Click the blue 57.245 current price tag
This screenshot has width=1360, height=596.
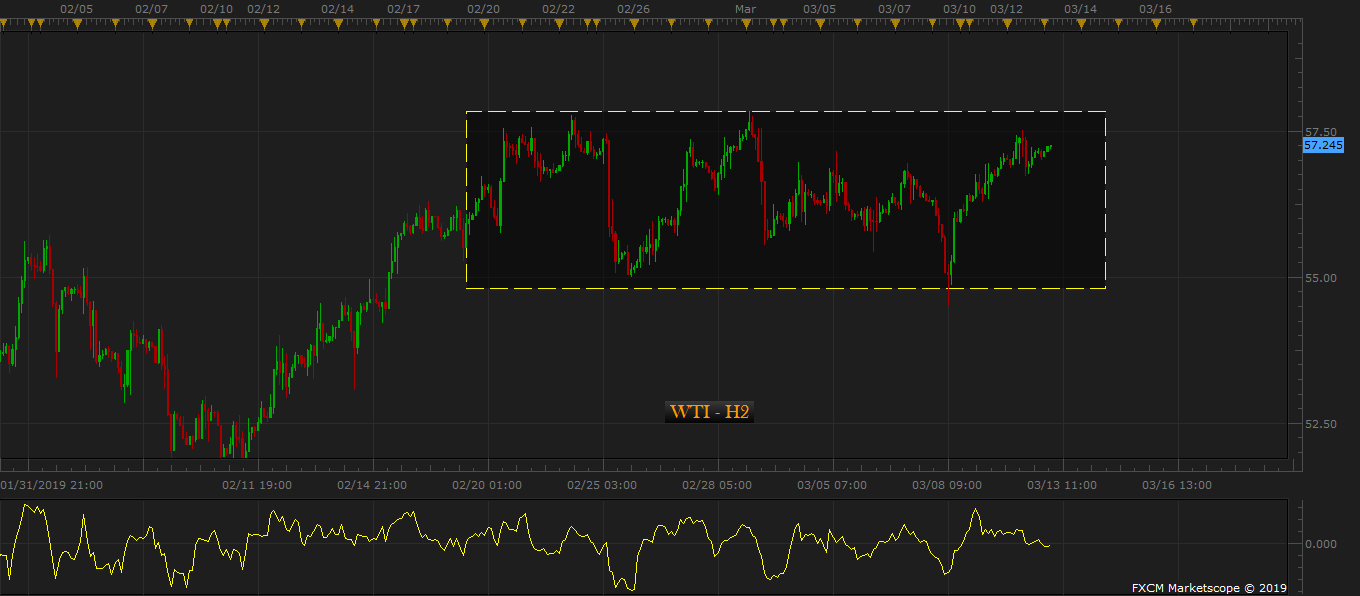pyautogui.click(x=1323, y=145)
